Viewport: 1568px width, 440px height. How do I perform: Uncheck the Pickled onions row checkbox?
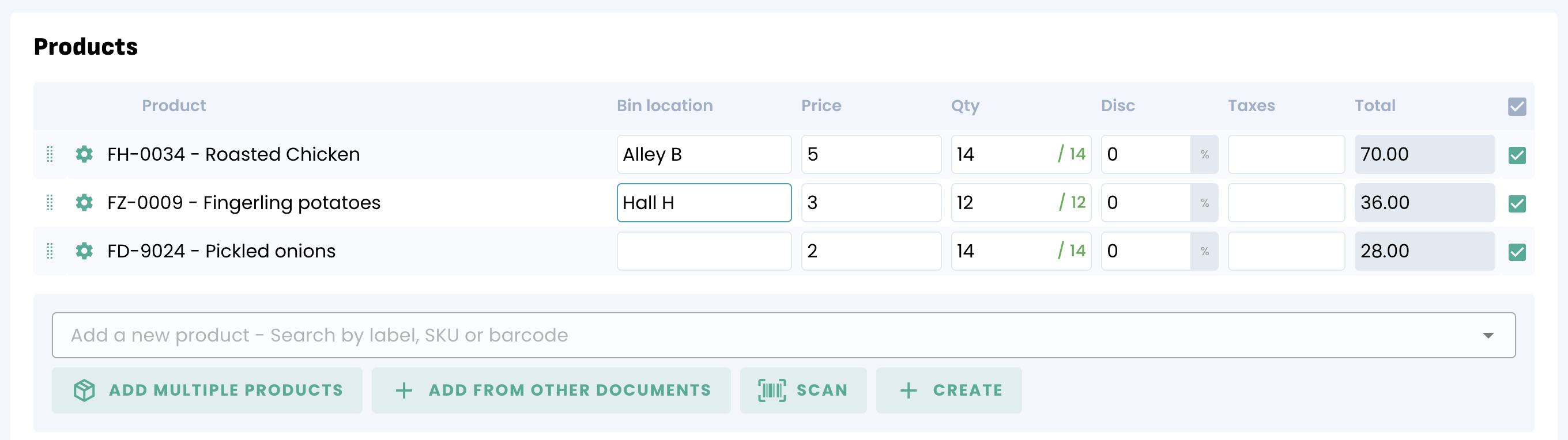1516,252
